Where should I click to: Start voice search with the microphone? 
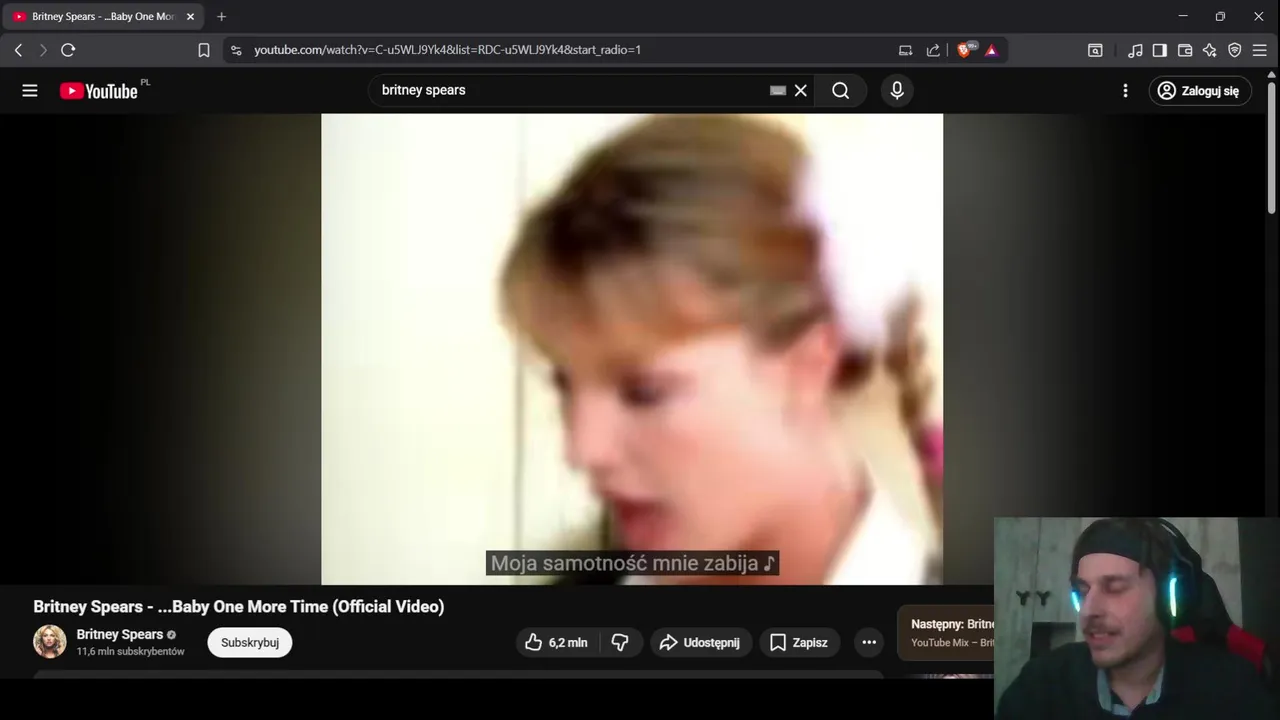click(x=897, y=90)
